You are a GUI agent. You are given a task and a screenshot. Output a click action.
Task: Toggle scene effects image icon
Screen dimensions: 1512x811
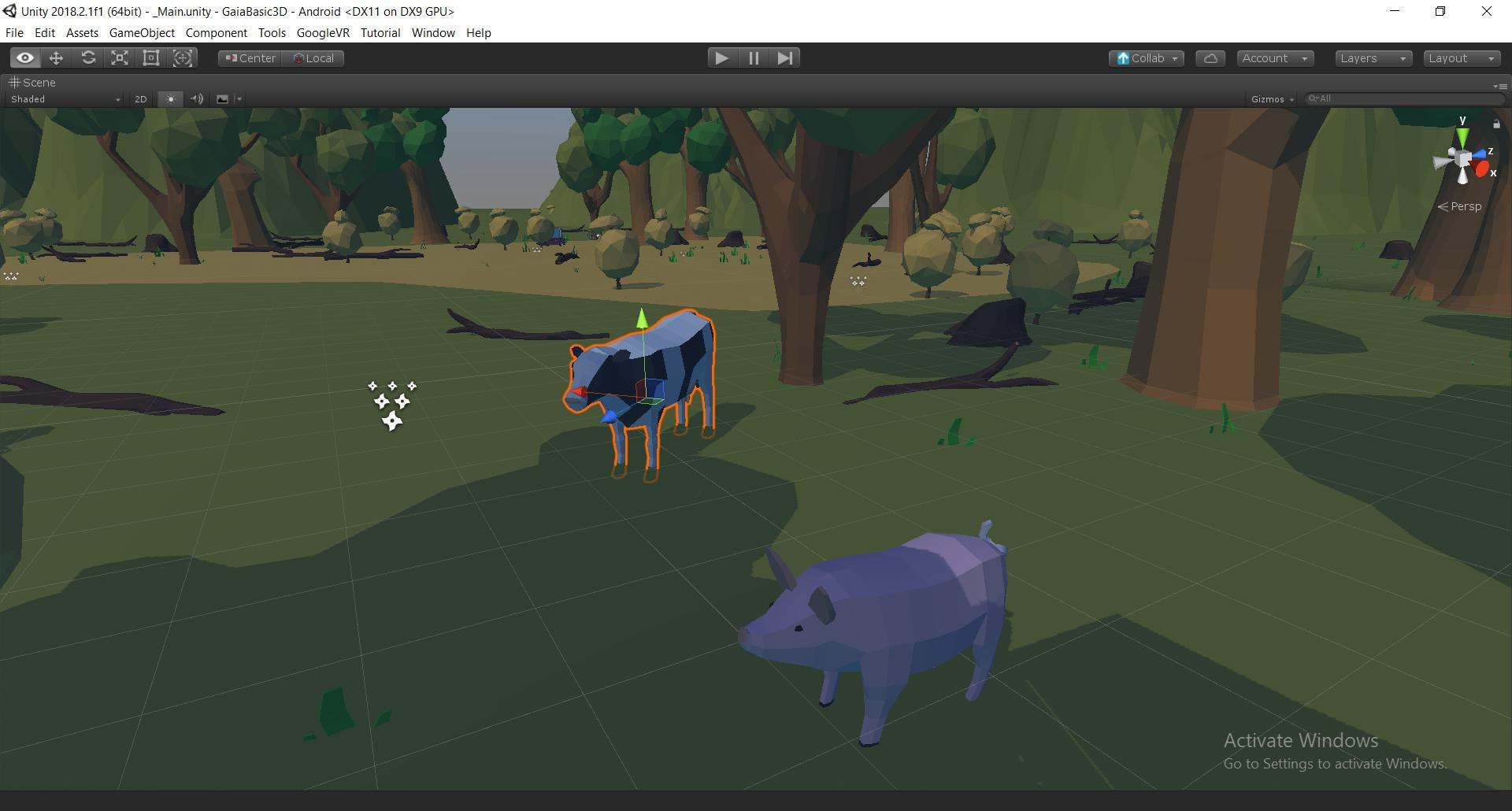tap(222, 99)
